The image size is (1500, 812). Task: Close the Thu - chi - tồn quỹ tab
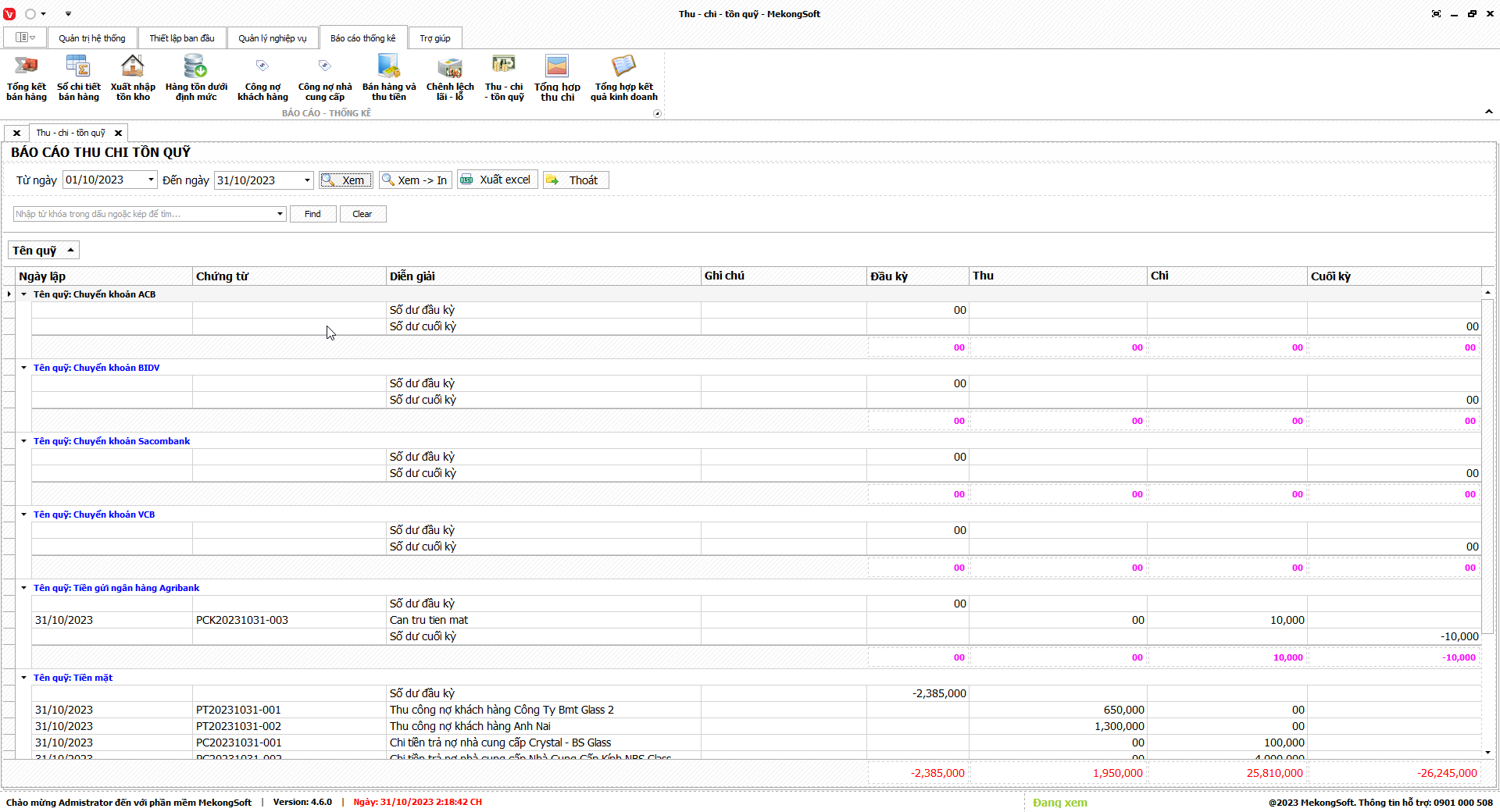point(119,134)
